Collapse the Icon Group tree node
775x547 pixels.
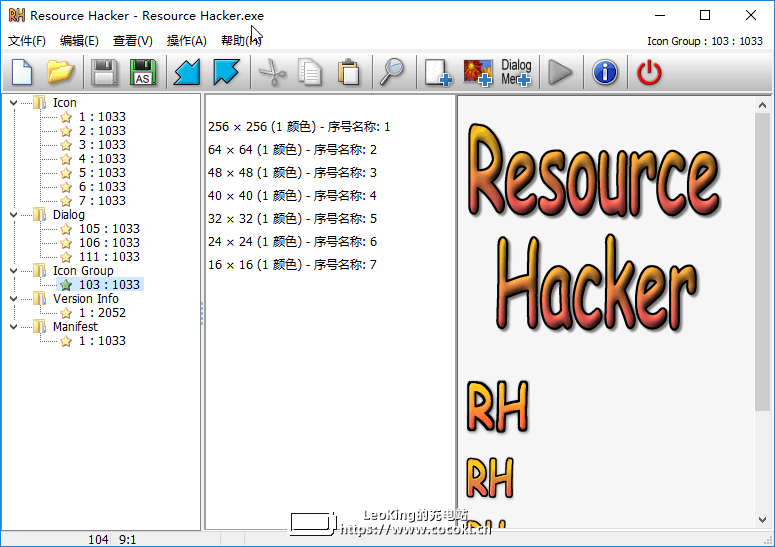click(13, 271)
